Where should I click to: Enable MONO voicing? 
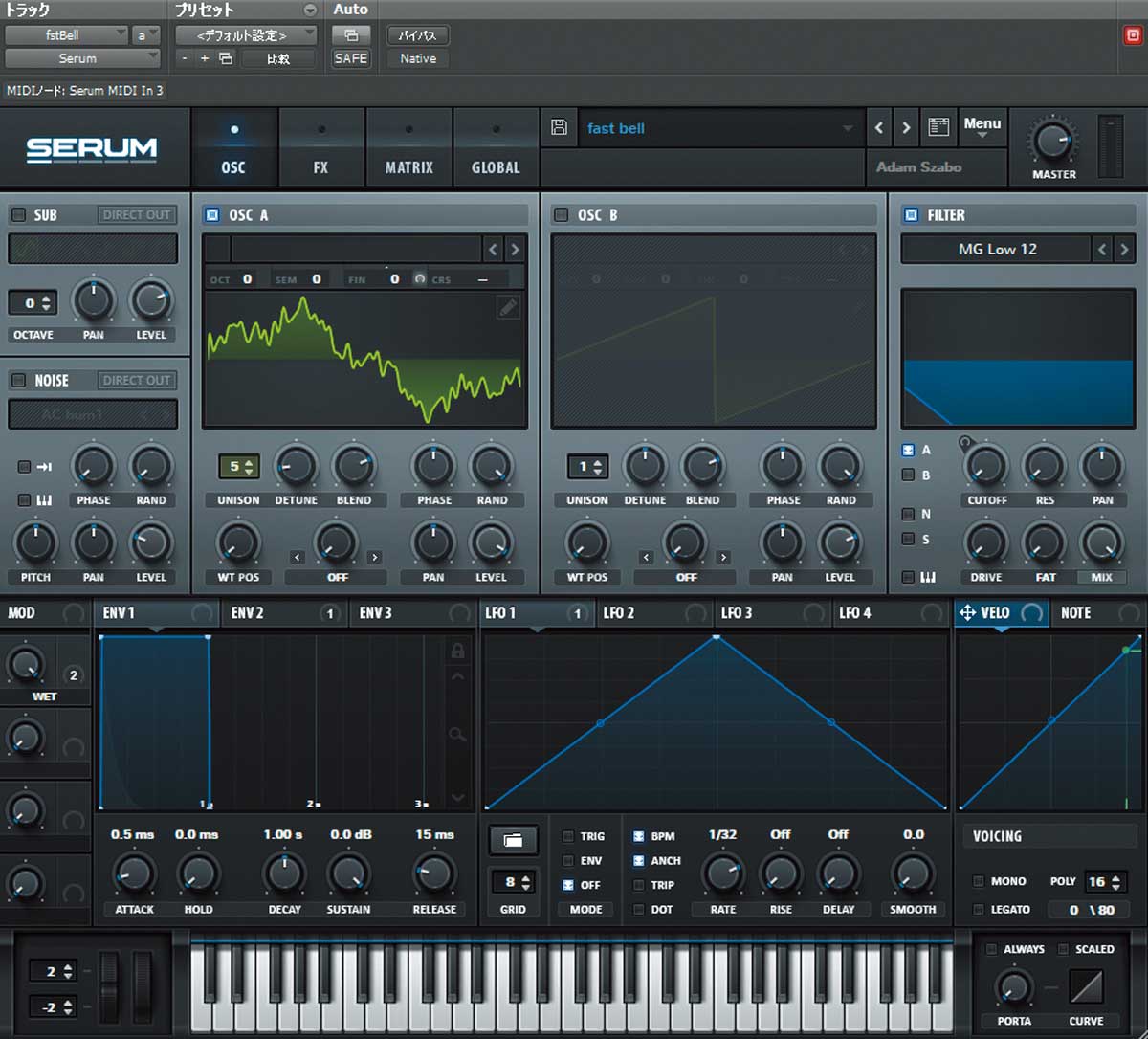(x=978, y=881)
